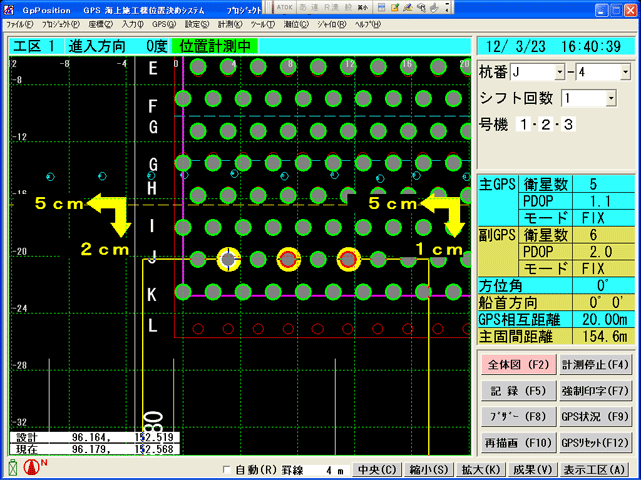641x480 pixels.
Task: Click the 計測停止(F4) button
Action: 595,365
